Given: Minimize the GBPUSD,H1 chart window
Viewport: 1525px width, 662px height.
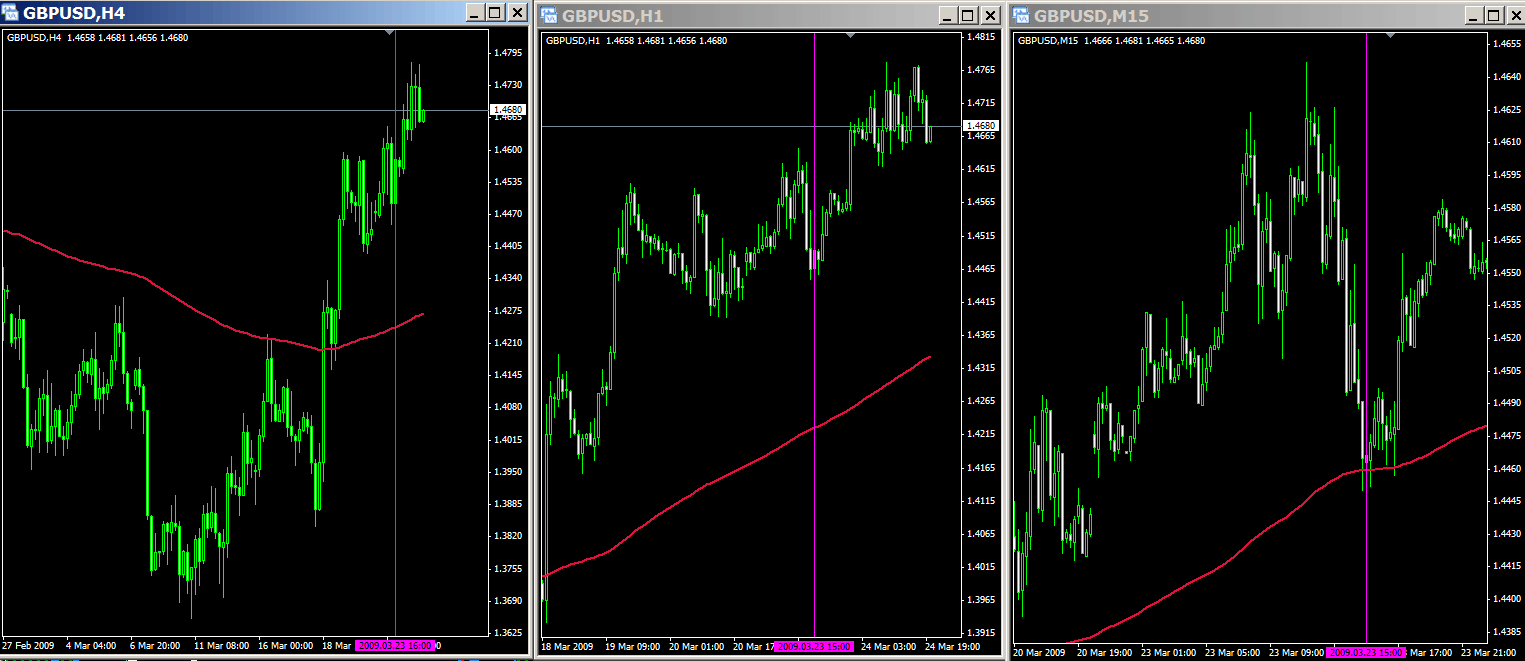Looking at the screenshot, I should [x=946, y=15].
